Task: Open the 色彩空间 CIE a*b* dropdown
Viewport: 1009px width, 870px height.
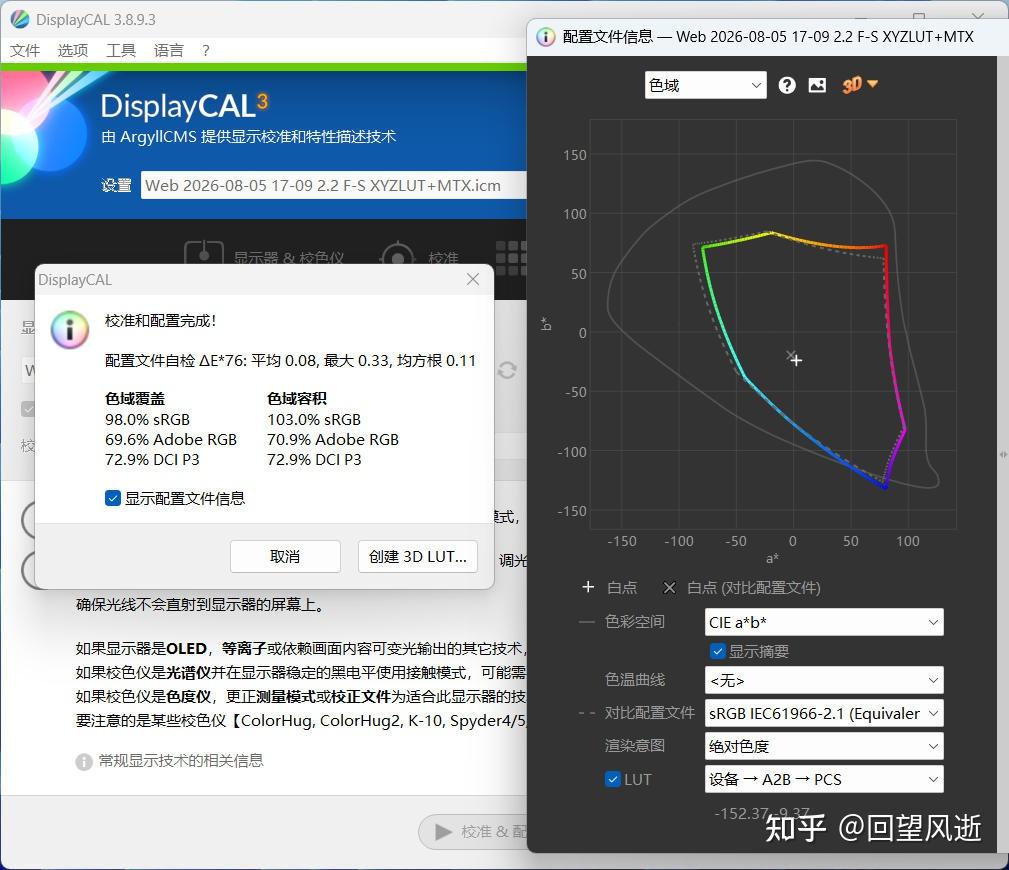Action: point(824,622)
